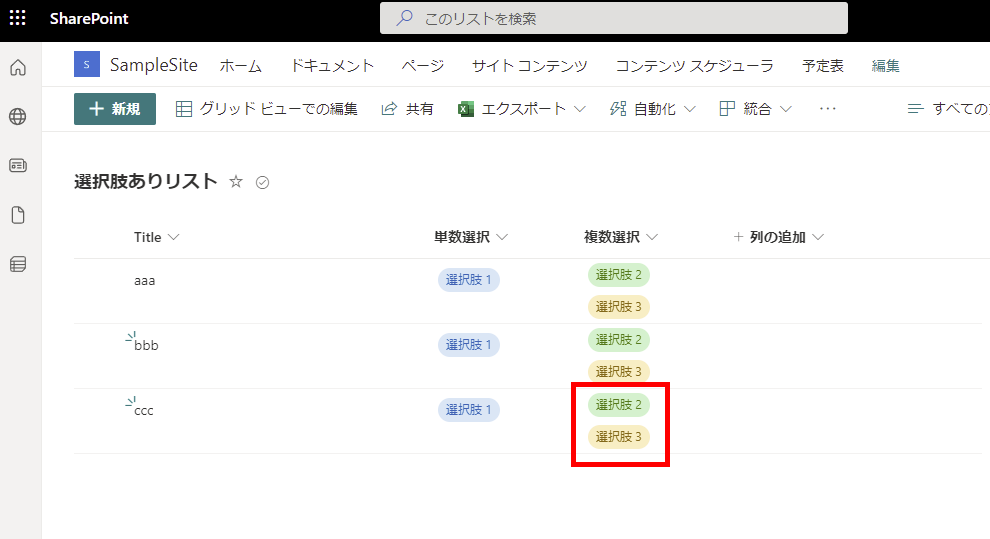The height and width of the screenshot is (539, 990).
Task: Click the share arrow icon
Action: coord(389,109)
